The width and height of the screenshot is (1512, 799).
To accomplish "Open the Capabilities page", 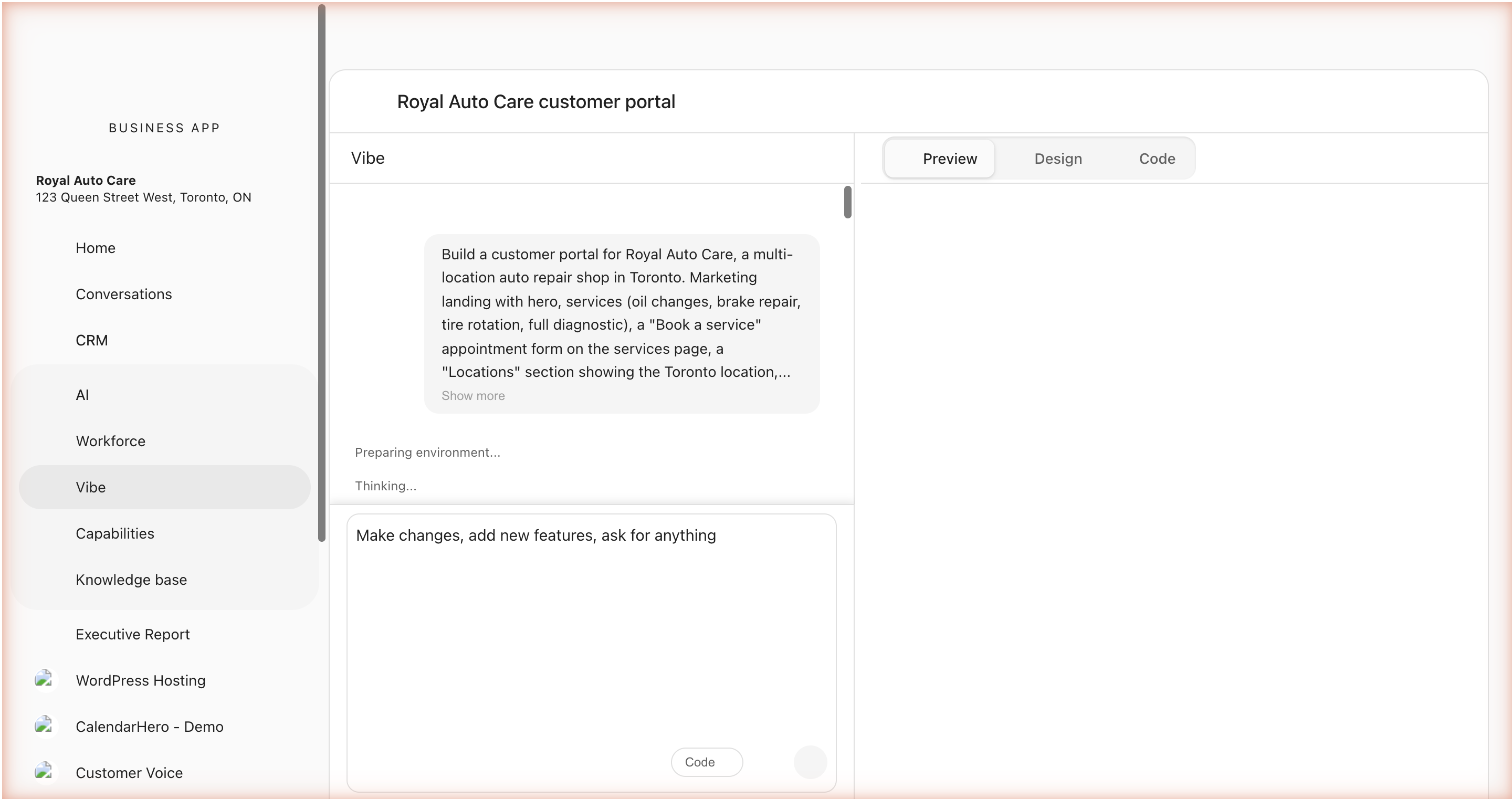I will pyautogui.click(x=115, y=533).
